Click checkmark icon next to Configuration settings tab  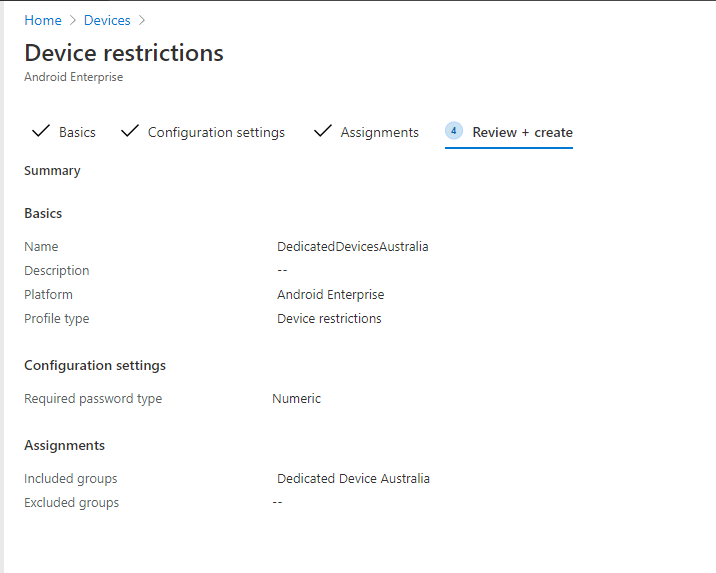(x=129, y=132)
